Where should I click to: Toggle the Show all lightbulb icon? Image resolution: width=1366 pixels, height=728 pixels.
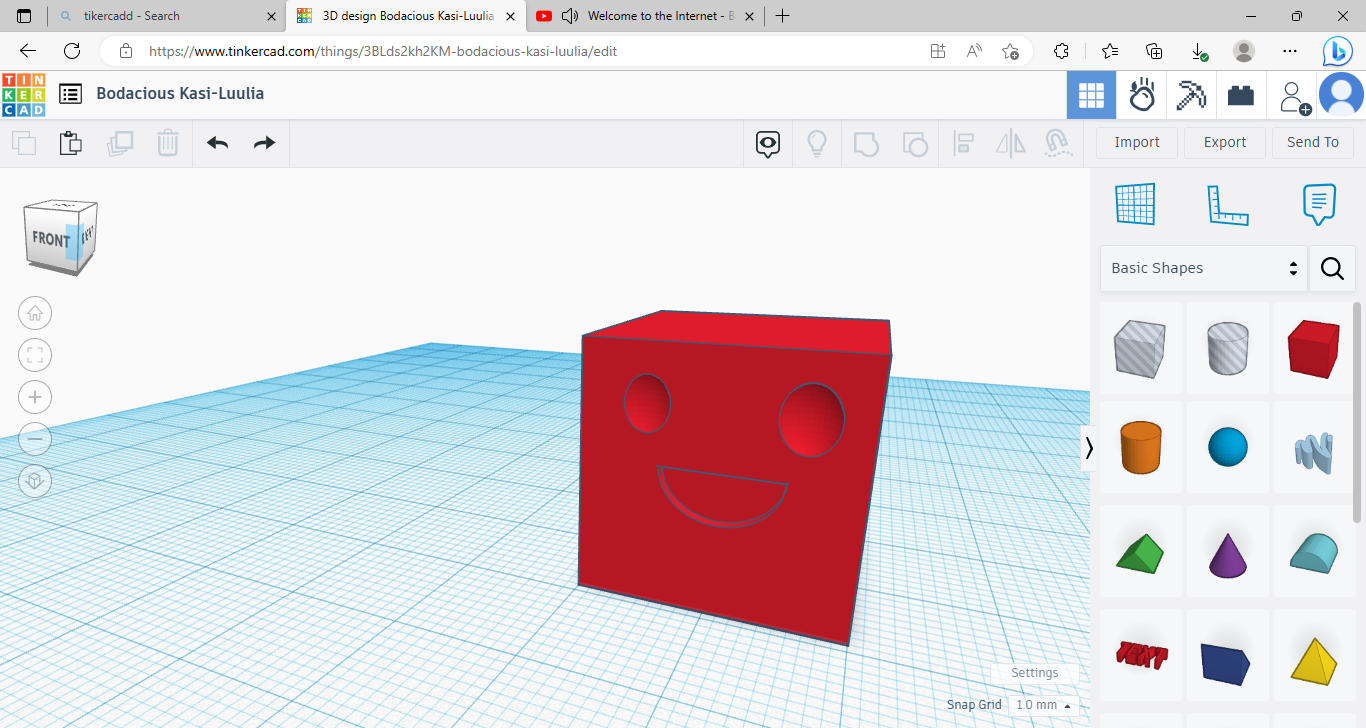(817, 144)
